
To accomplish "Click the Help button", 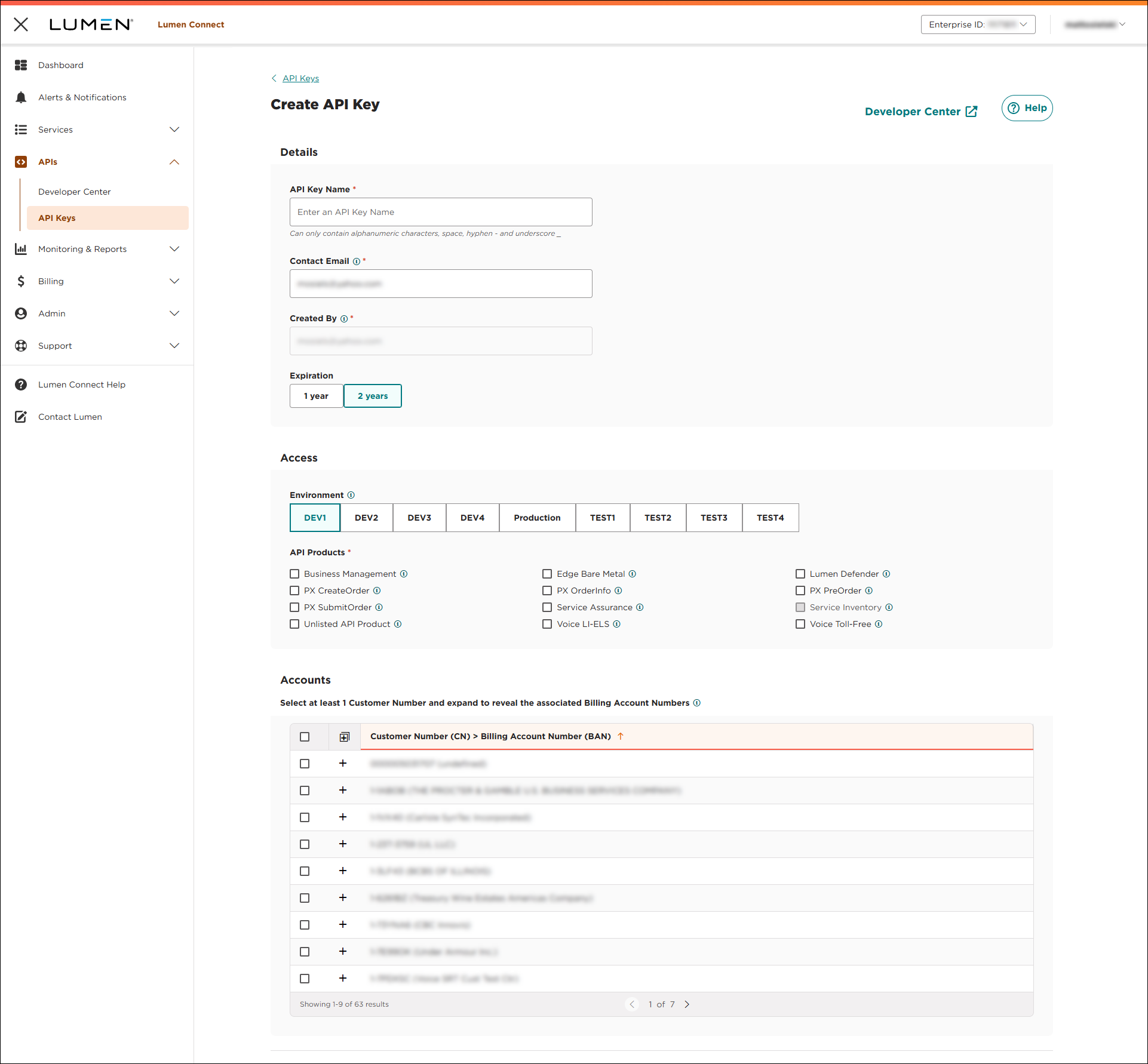I will tap(1027, 108).
